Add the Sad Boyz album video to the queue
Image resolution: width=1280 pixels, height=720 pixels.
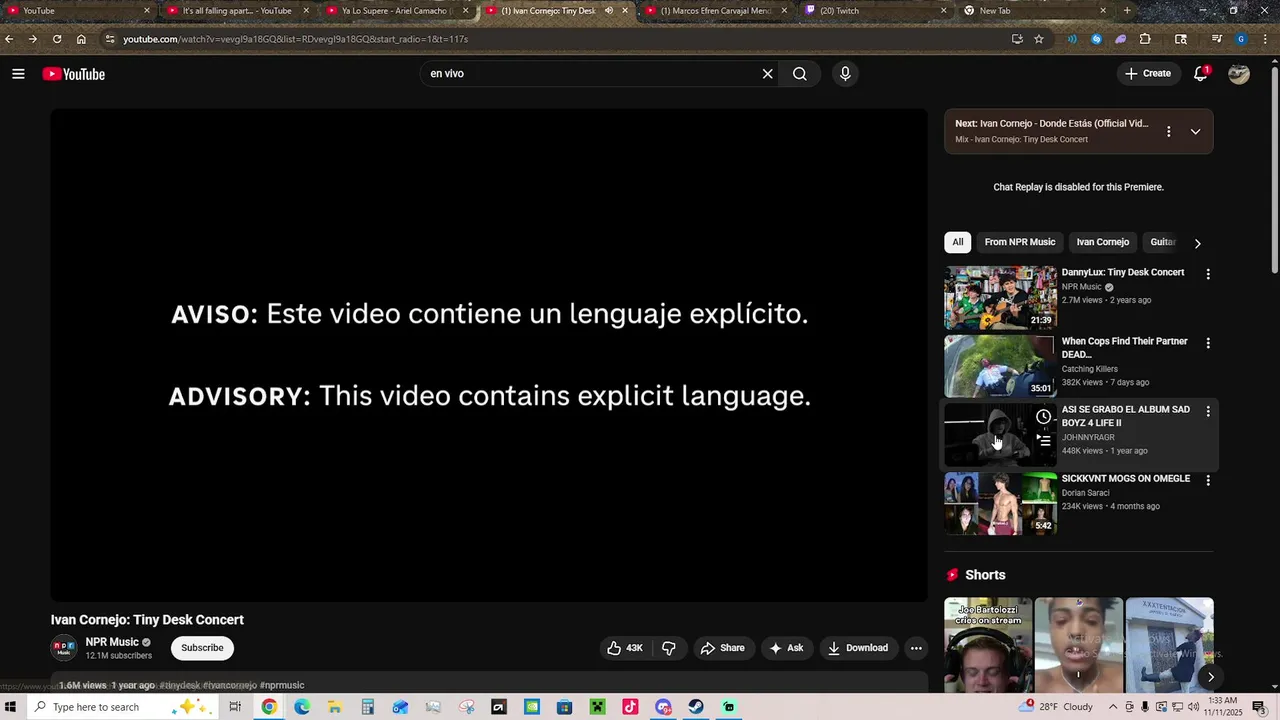click(1043, 440)
